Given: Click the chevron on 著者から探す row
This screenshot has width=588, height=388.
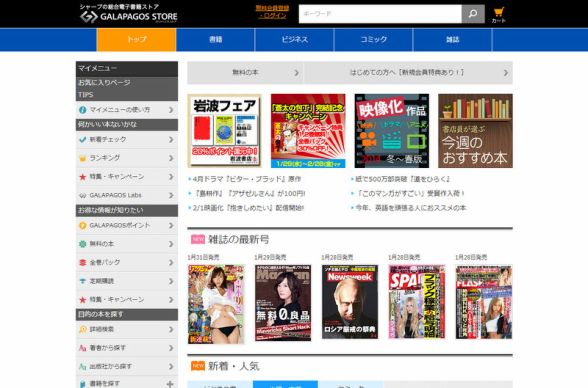Looking at the screenshot, I should 171,348.
